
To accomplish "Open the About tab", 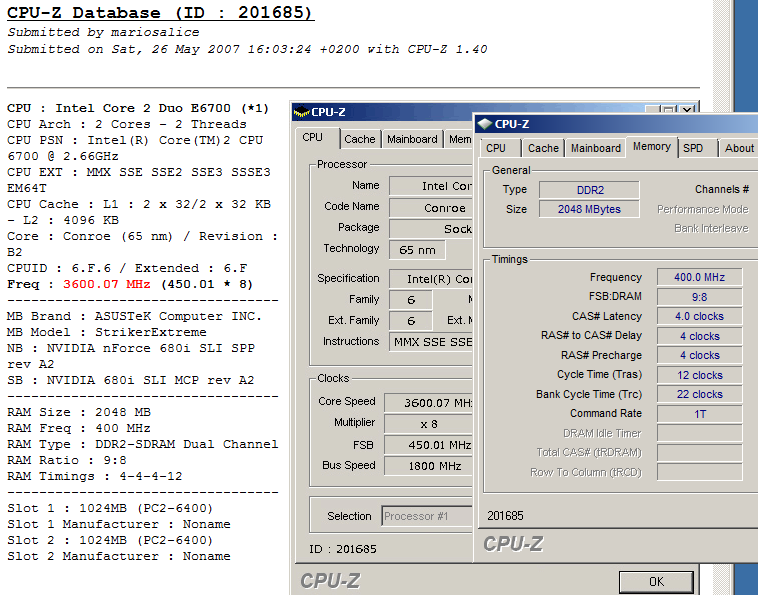I will pos(738,148).
